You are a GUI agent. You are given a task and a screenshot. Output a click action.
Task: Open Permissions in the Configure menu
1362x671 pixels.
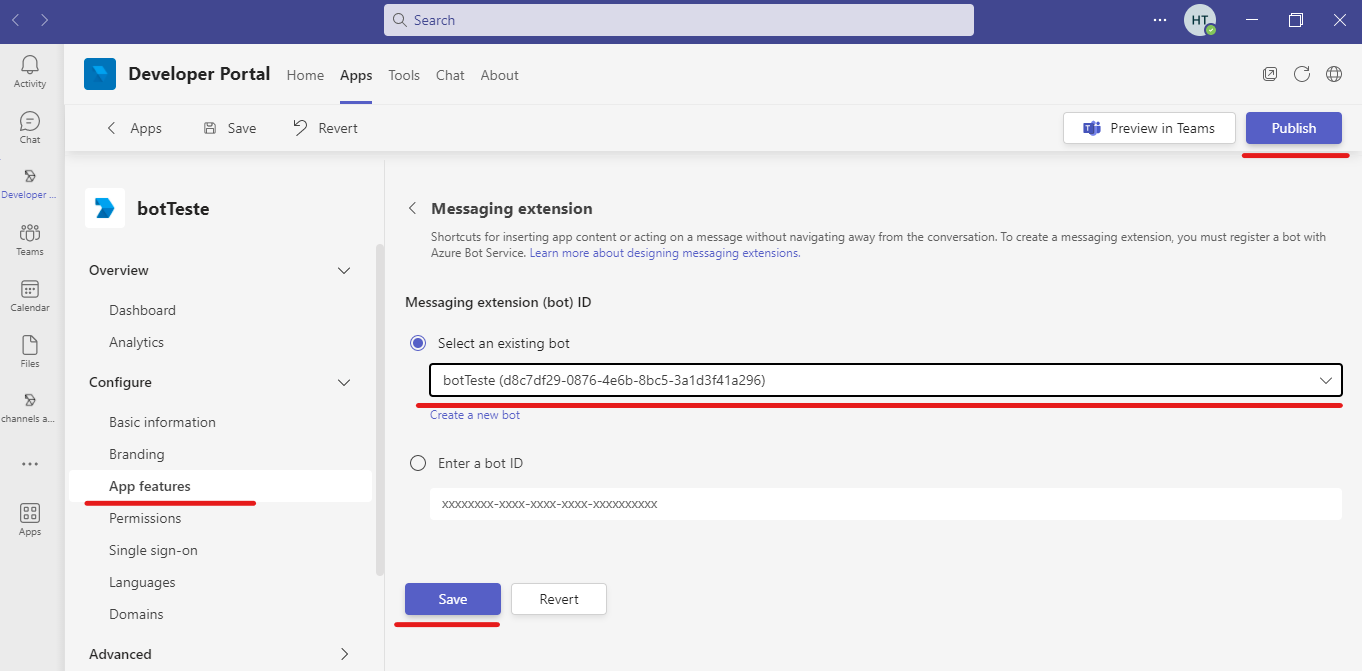pos(145,518)
